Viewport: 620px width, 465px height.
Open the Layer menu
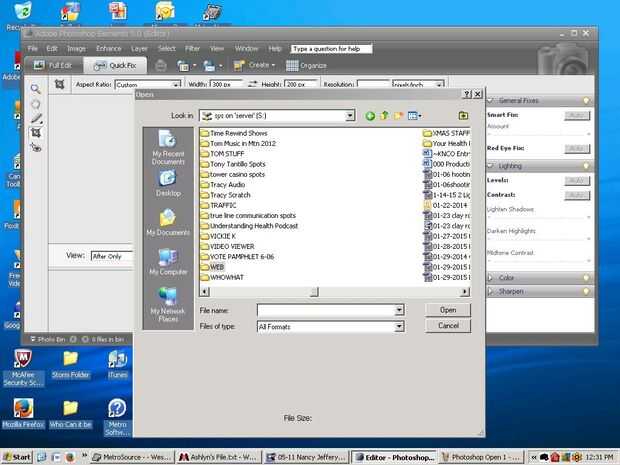click(139, 49)
